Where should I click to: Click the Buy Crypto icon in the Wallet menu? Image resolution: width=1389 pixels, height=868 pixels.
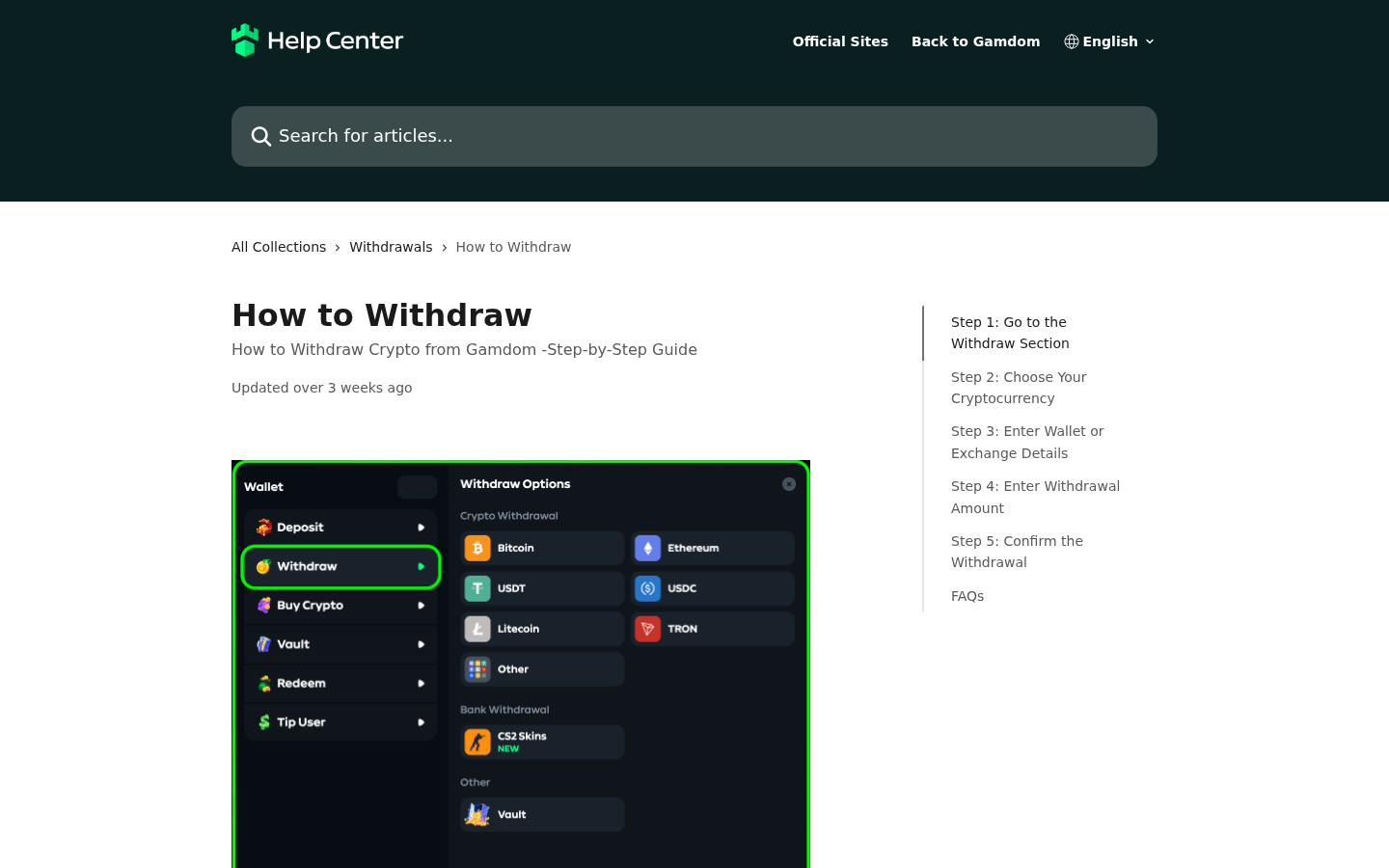click(x=263, y=606)
